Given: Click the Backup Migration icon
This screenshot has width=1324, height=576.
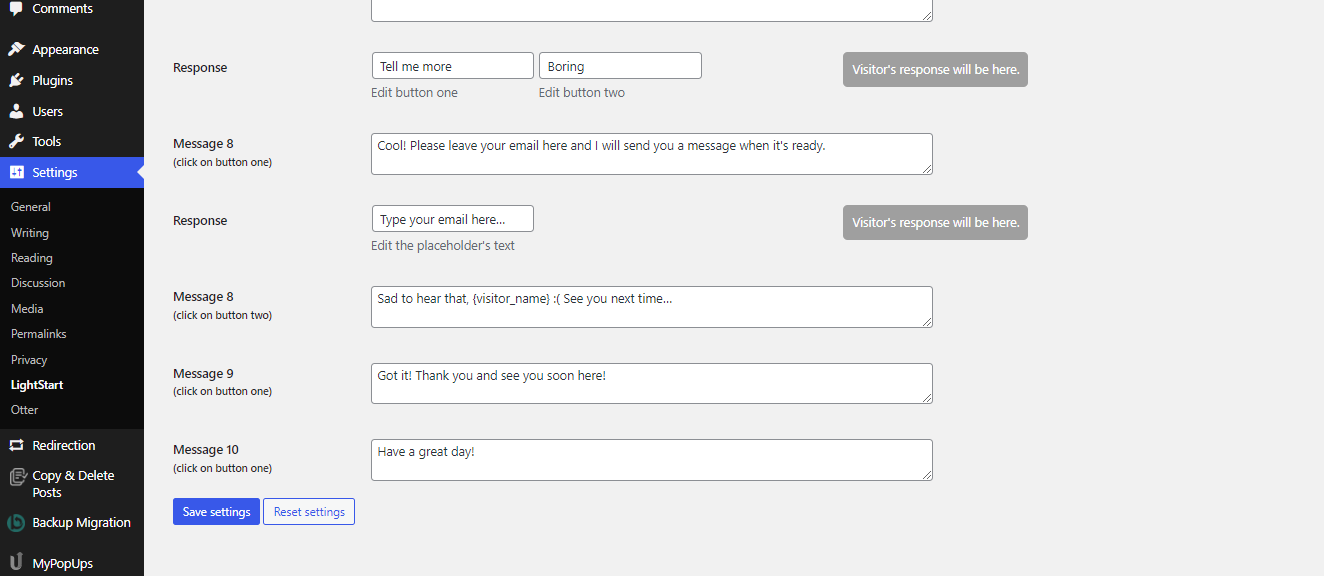Looking at the screenshot, I should coord(16,522).
